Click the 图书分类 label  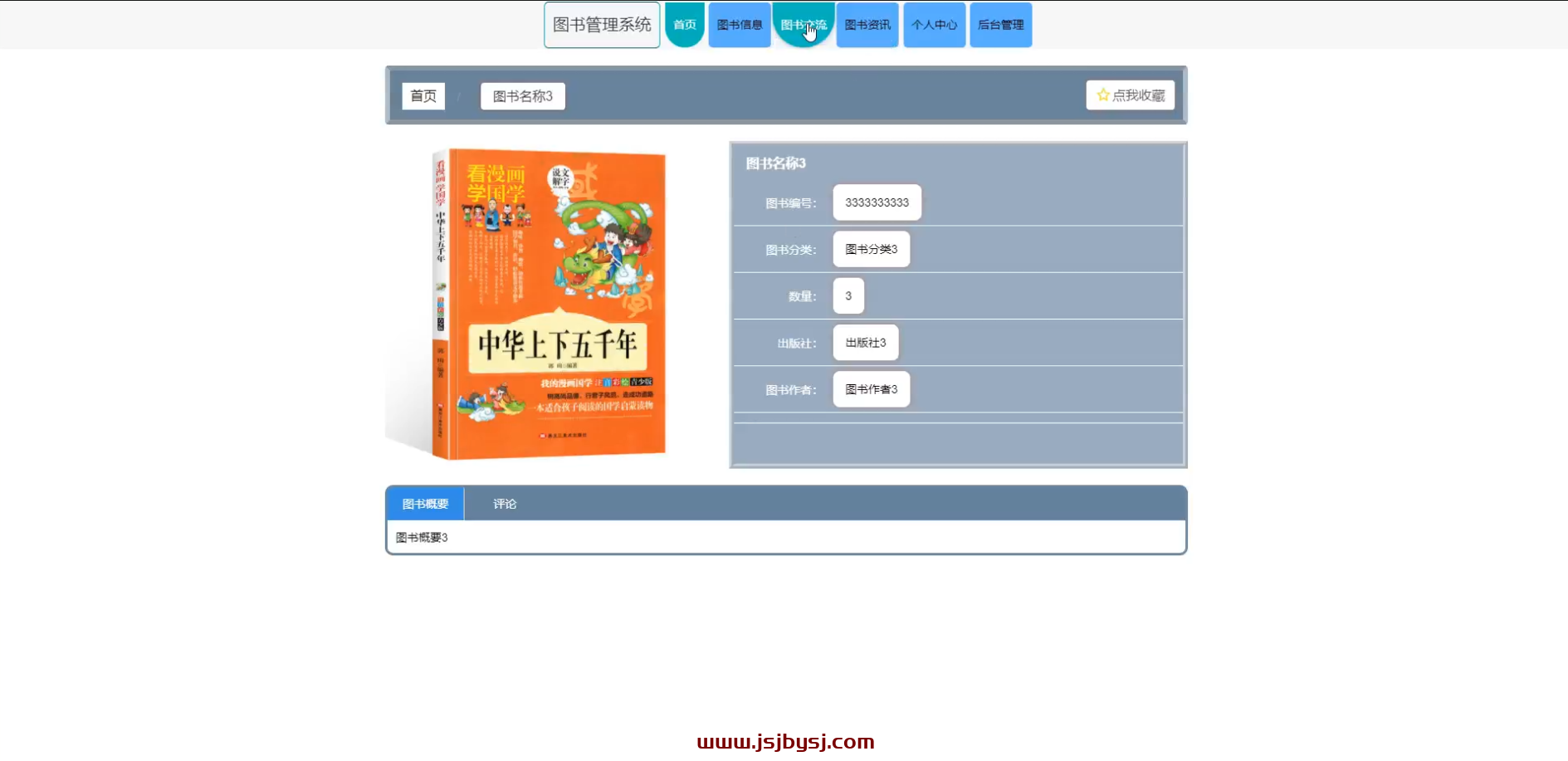[791, 250]
